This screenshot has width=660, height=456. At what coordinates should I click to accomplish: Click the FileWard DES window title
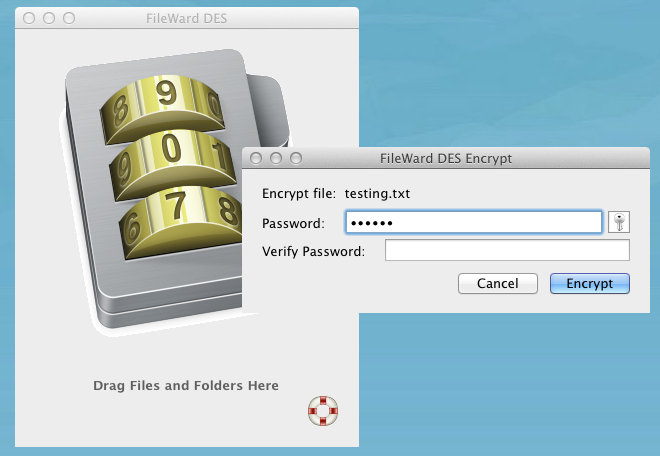(x=186, y=19)
